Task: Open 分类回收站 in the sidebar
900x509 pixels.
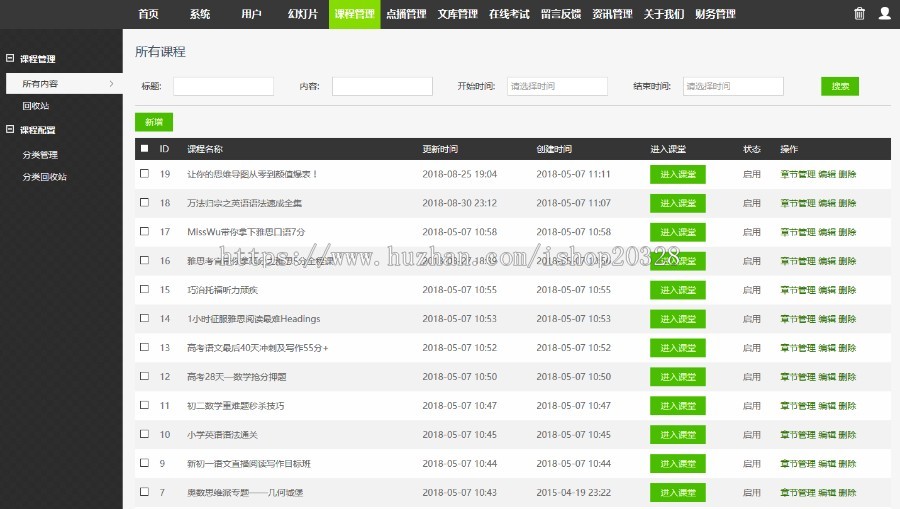Action: (x=44, y=177)
